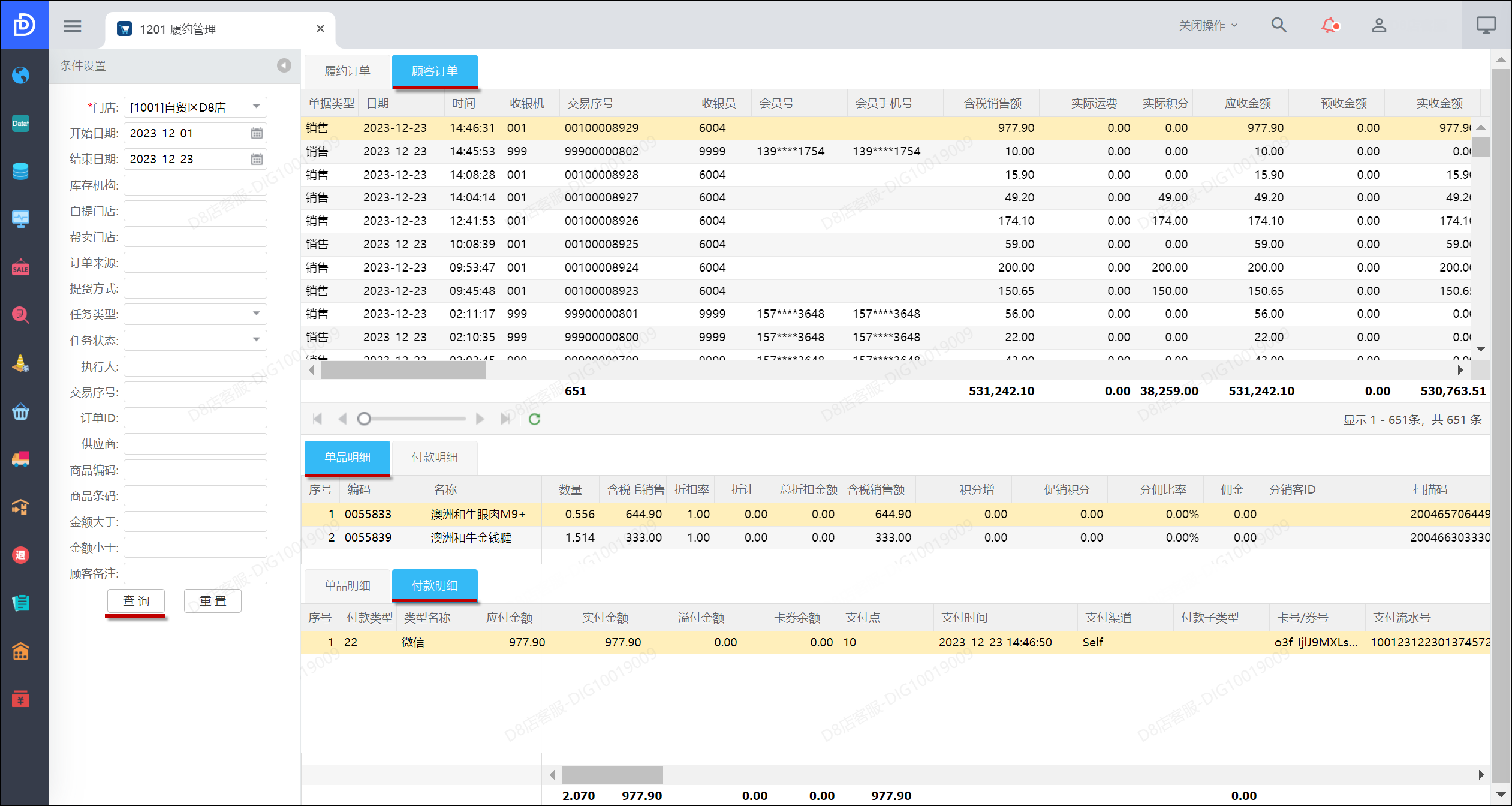Click the 库存机构 input field
The height and width of the screenshot is (806, 1512).
pyautogui.click(x=195, y=185)
